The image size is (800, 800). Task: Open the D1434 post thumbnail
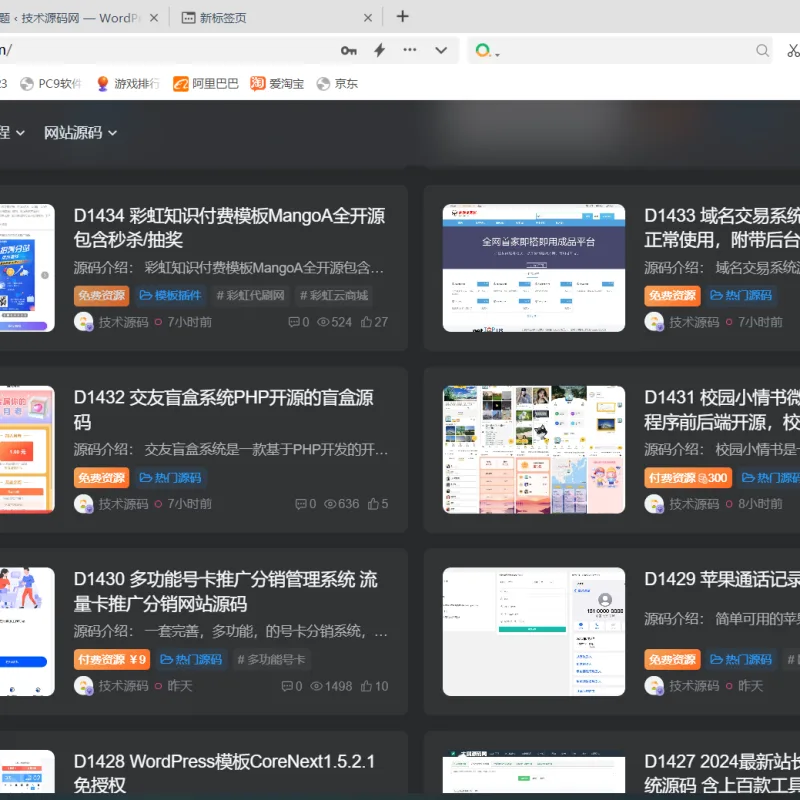pos(27,268)
